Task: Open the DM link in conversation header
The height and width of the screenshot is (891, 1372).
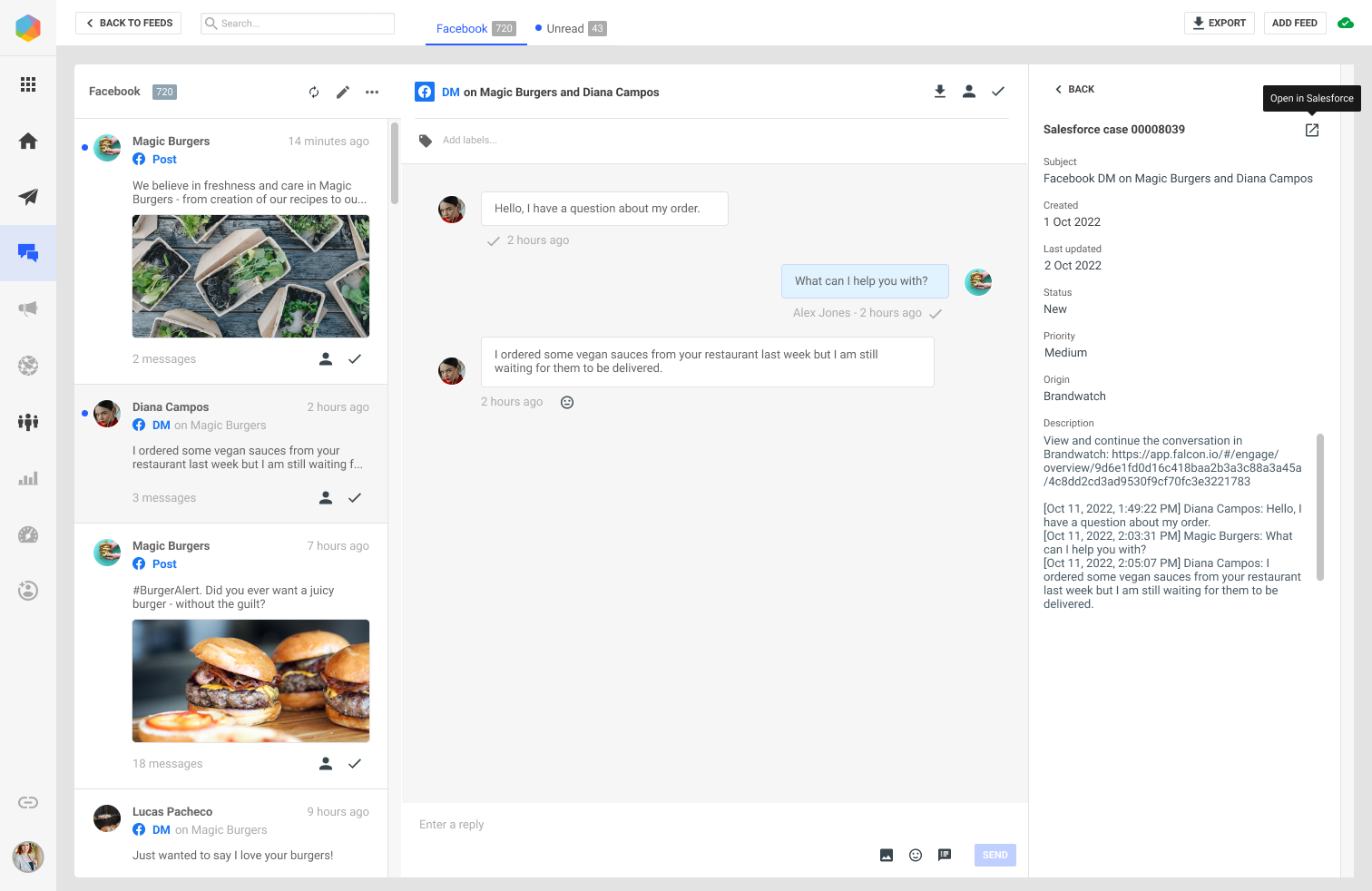Action: (x=451, y=93)
